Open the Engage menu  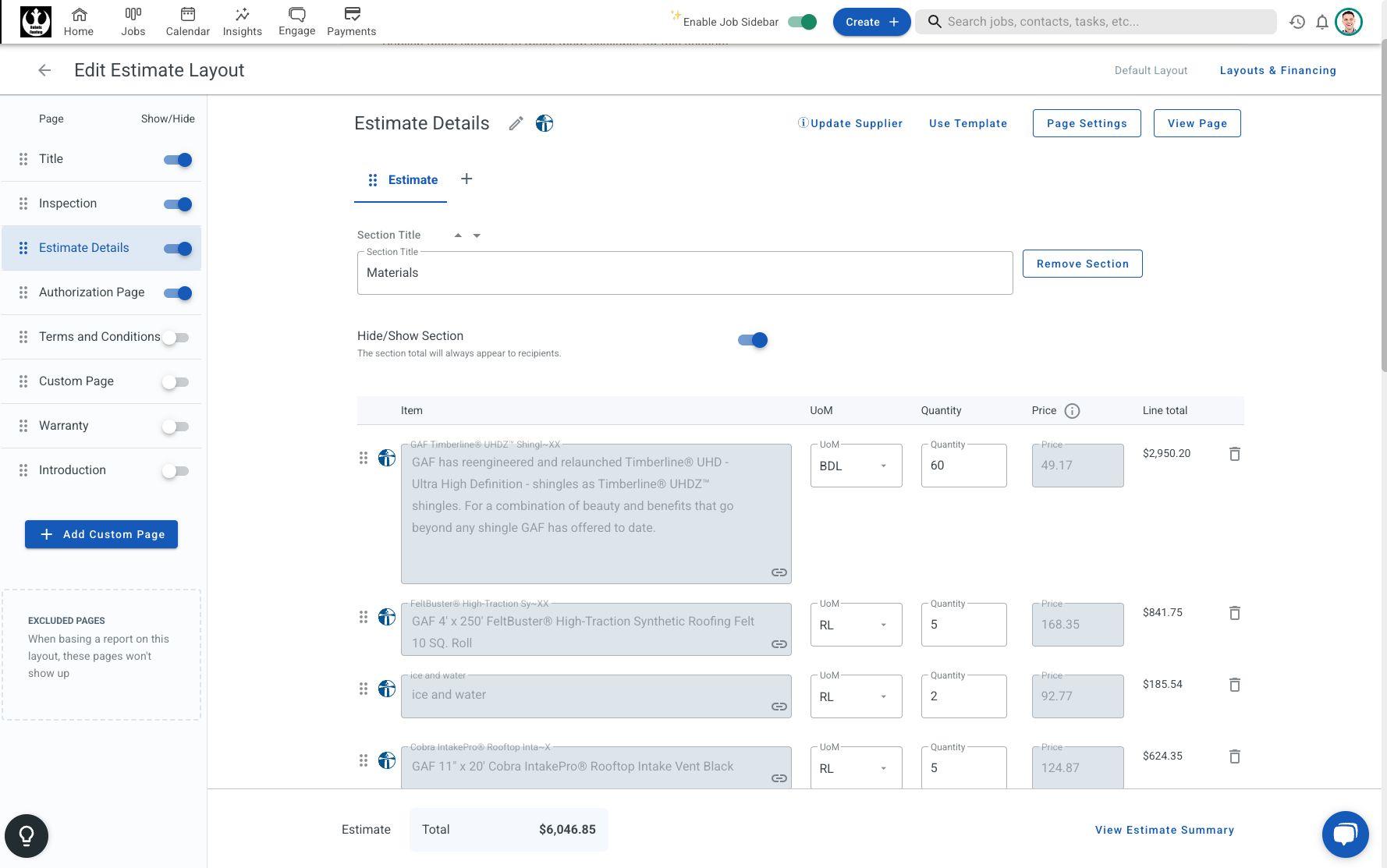(297, 22)
